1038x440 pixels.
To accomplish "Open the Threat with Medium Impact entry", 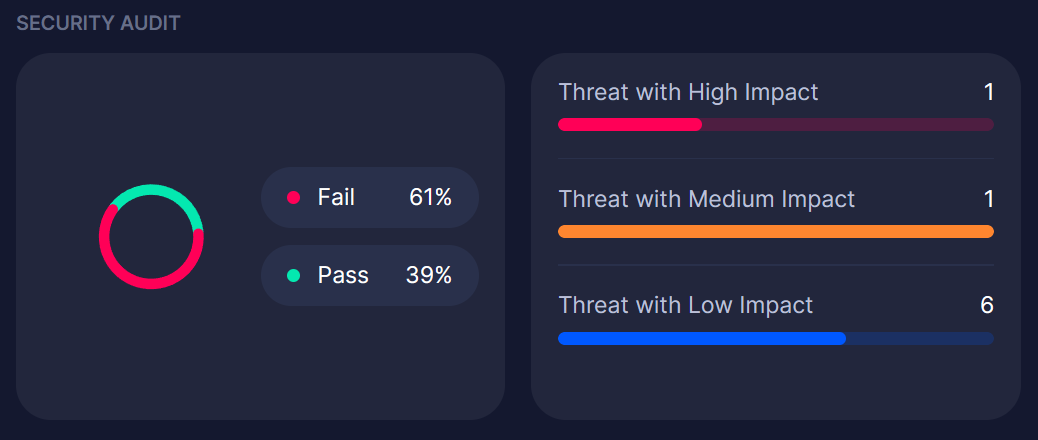I will [706, 199].
